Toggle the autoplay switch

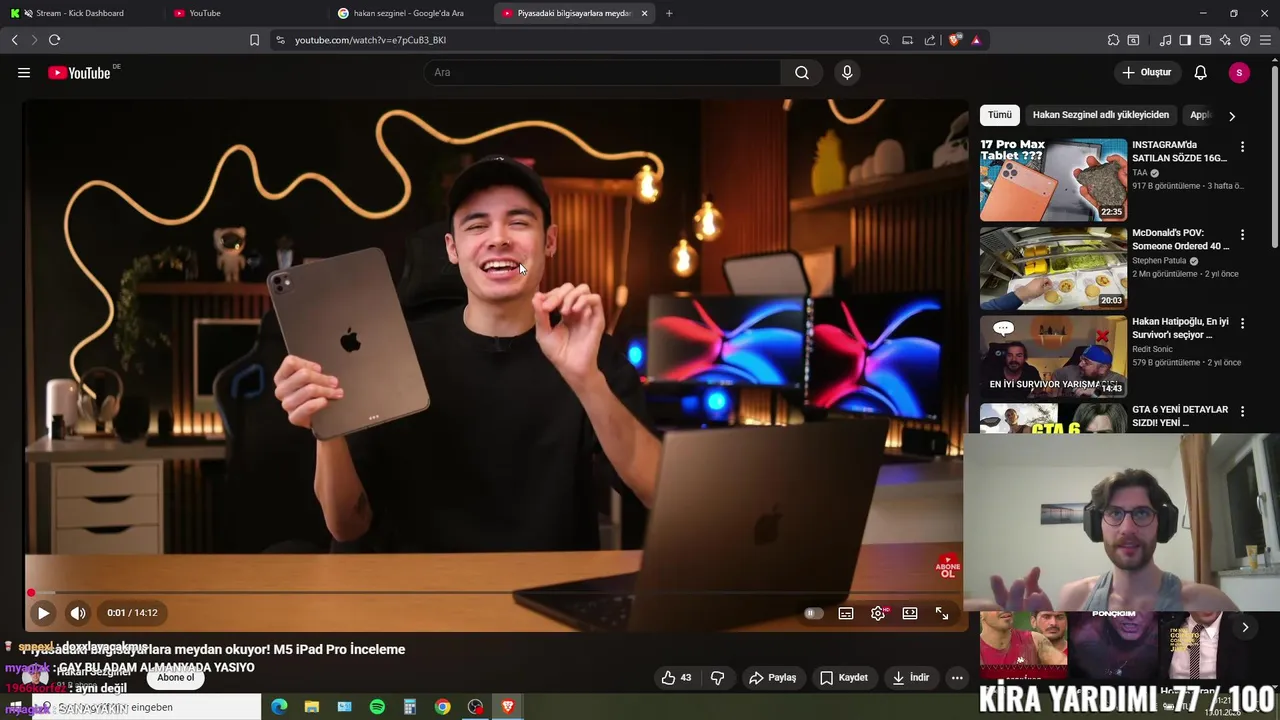814,613
